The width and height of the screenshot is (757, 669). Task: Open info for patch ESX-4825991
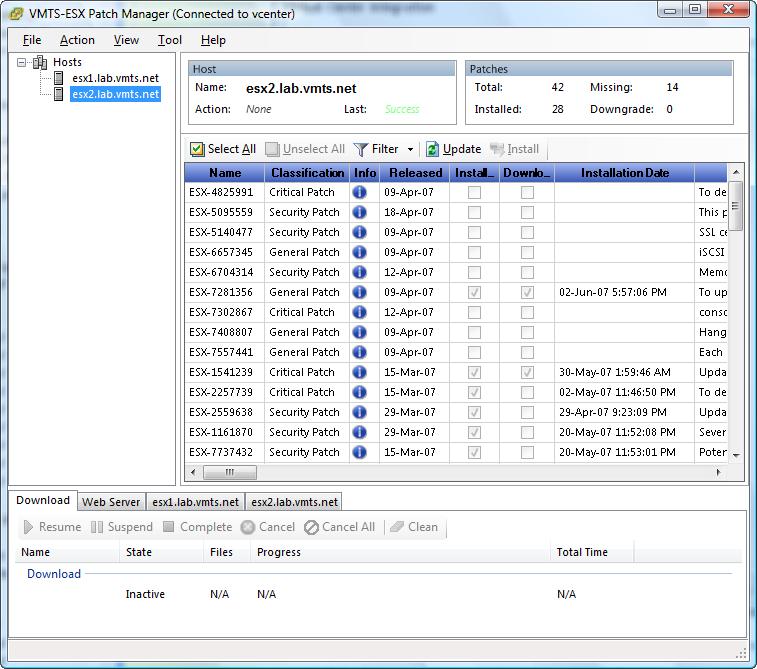(359, 192)
